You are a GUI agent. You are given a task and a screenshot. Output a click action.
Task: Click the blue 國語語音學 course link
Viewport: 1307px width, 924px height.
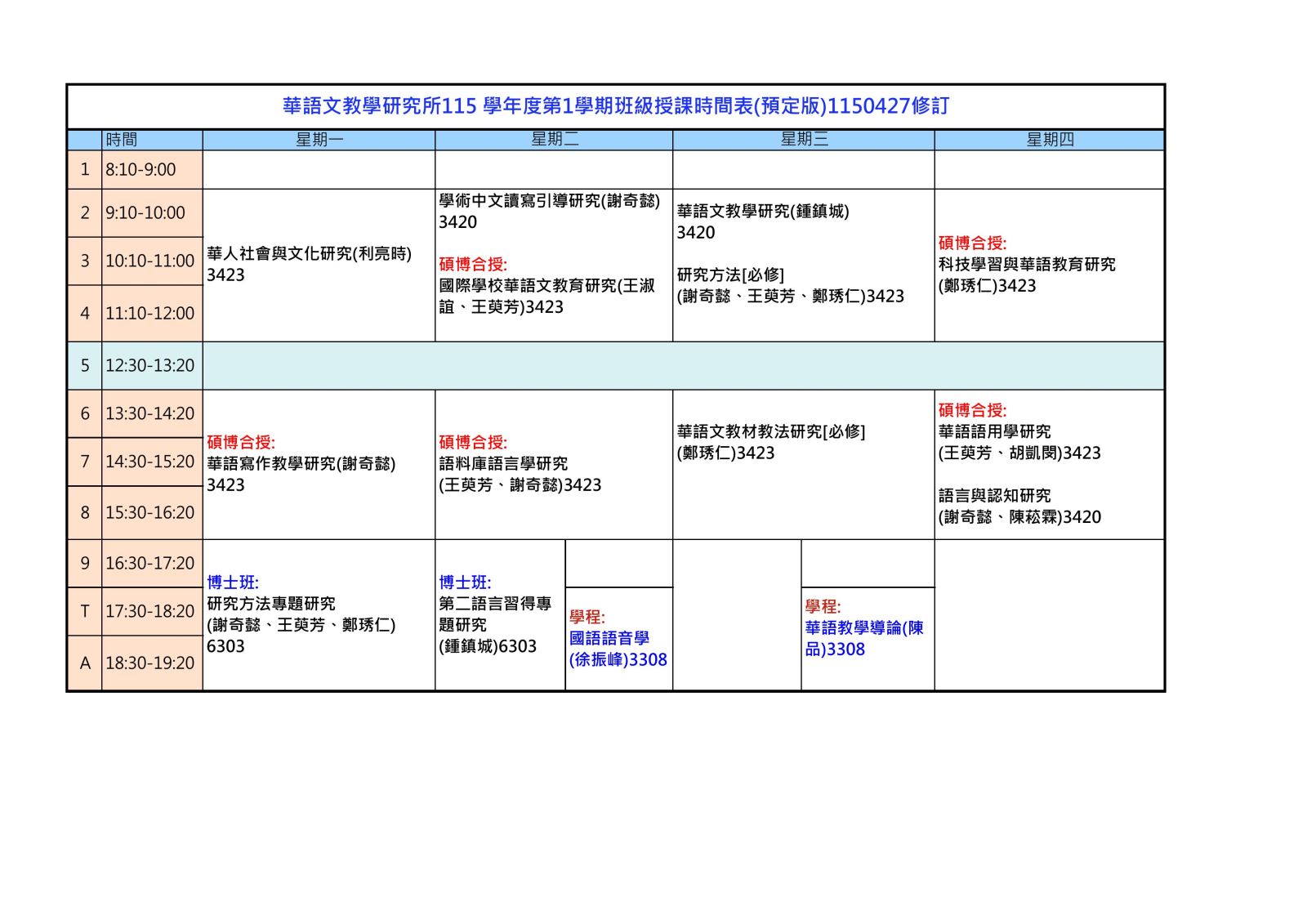pos(609,639)
